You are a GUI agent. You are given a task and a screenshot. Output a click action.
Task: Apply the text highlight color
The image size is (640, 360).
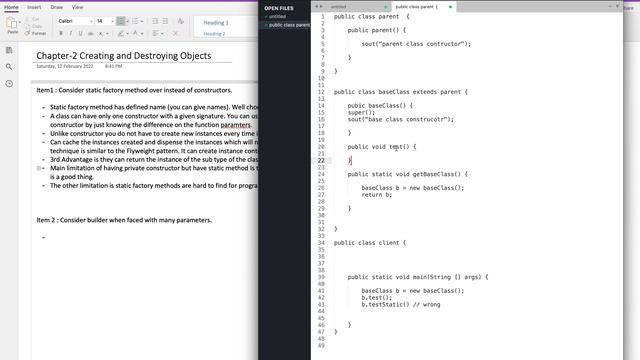120,33
